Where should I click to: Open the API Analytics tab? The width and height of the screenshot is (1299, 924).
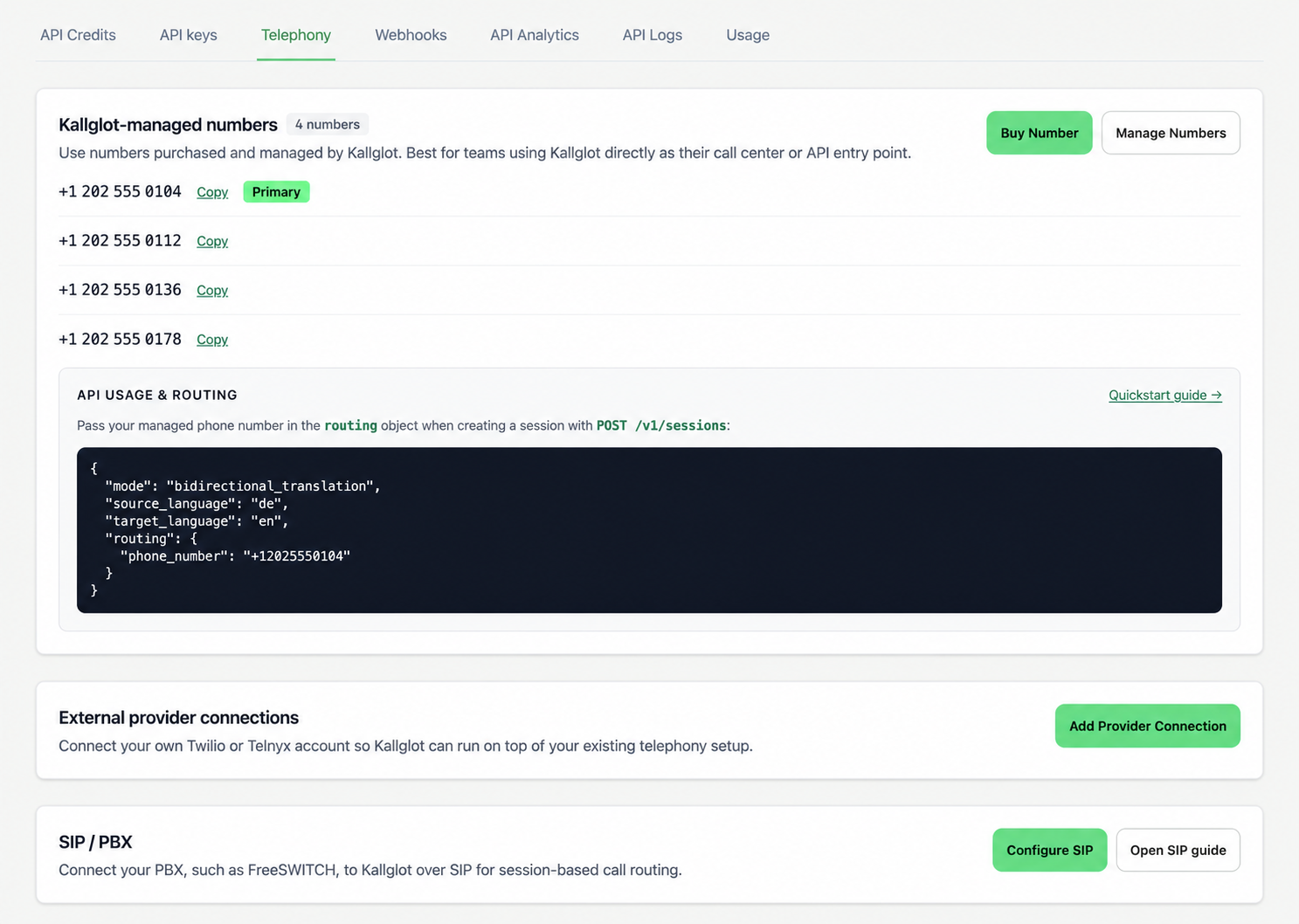click(x=535, y=35)
